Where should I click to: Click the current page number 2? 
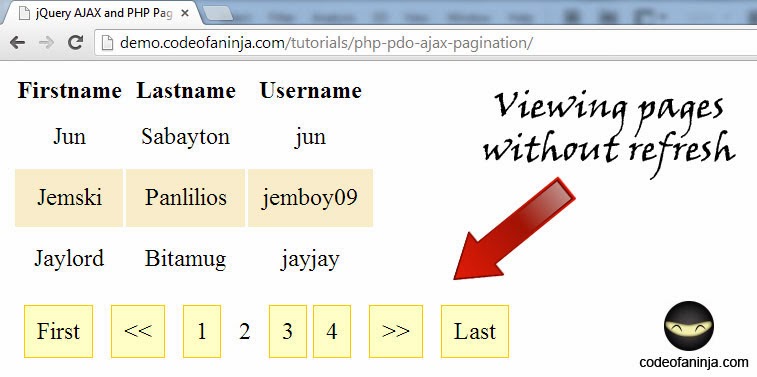245,332
